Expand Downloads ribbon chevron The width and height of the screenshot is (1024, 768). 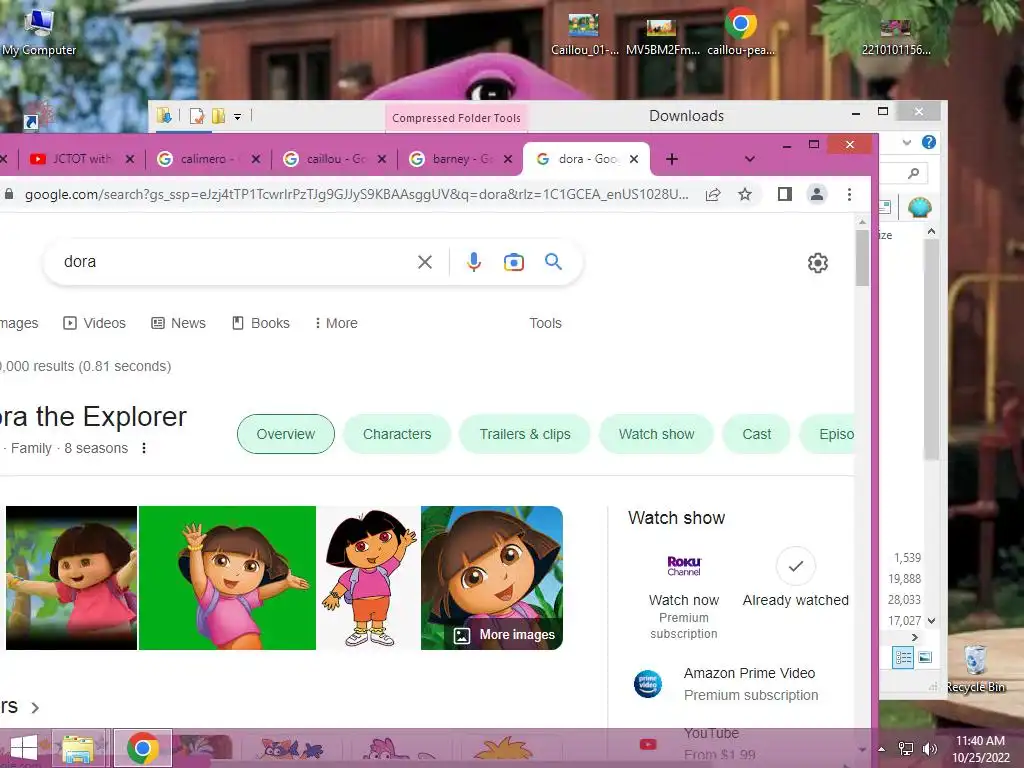(906, 142)
